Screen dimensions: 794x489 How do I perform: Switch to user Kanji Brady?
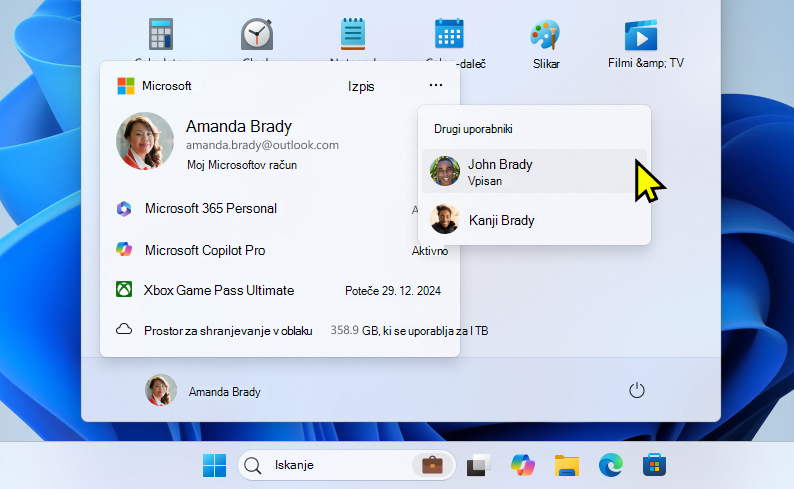(534, 220)
